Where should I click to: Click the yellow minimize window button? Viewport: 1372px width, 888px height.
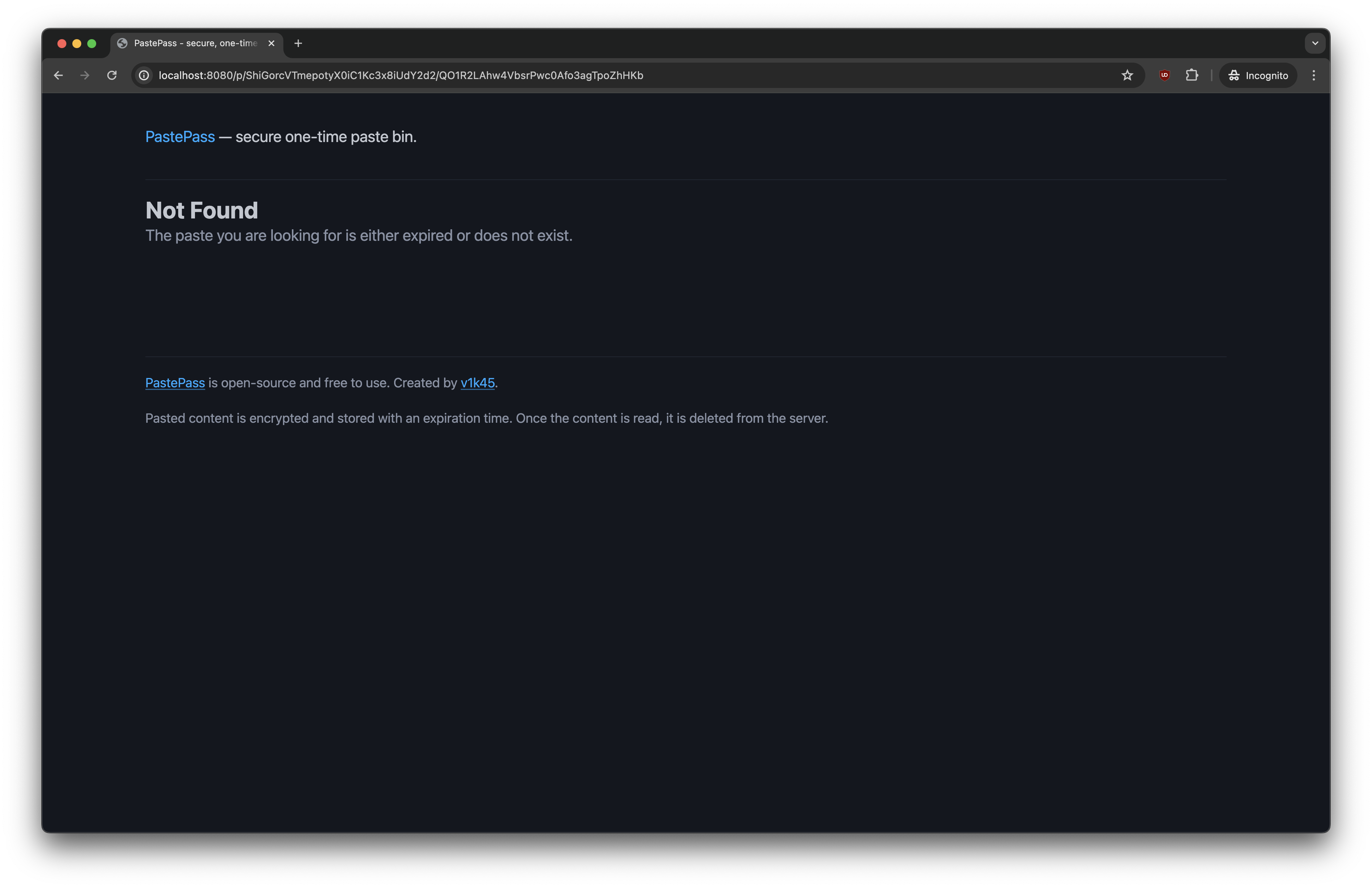(77, 44)
